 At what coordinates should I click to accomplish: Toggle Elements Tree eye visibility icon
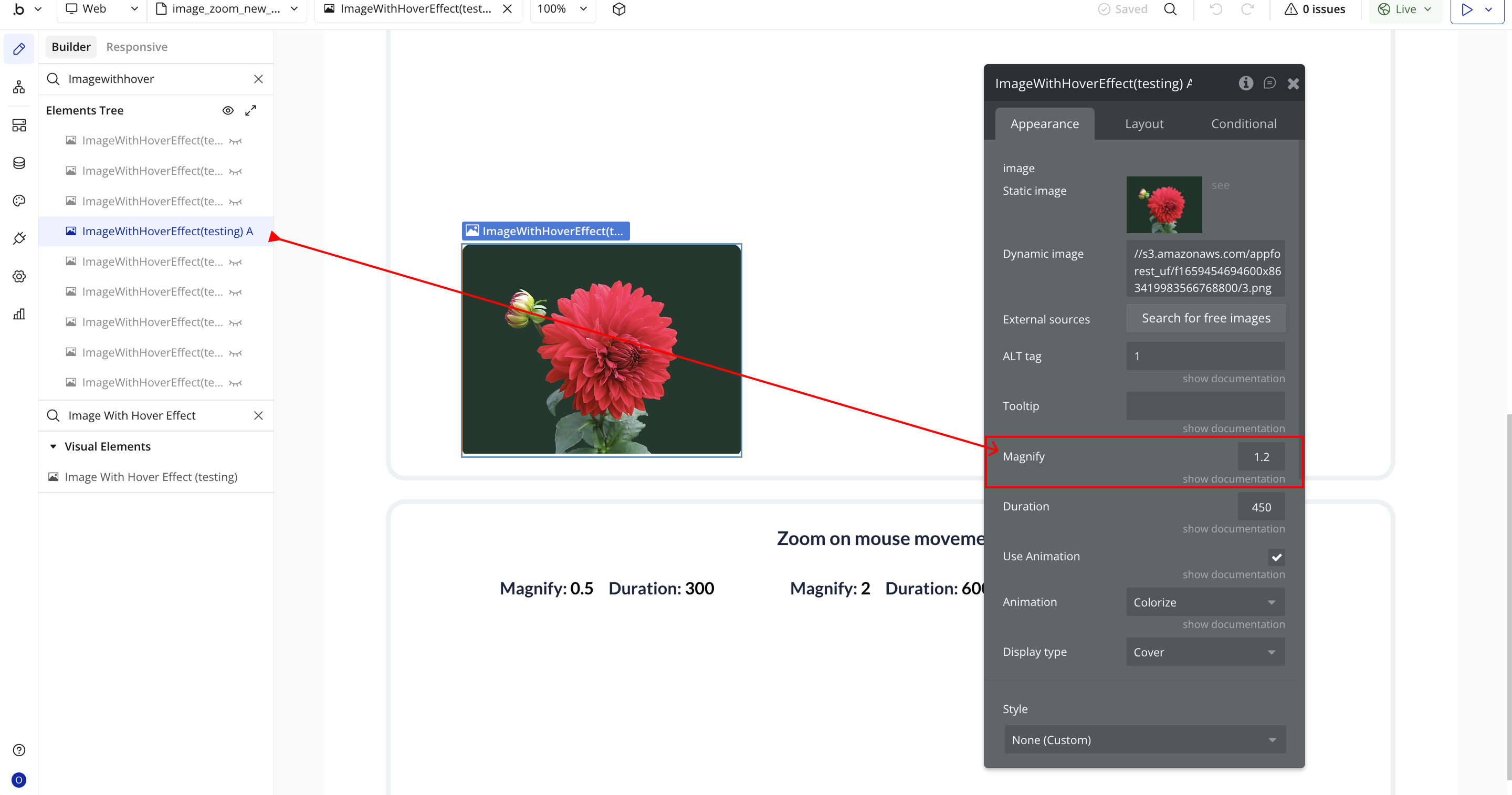228,110
